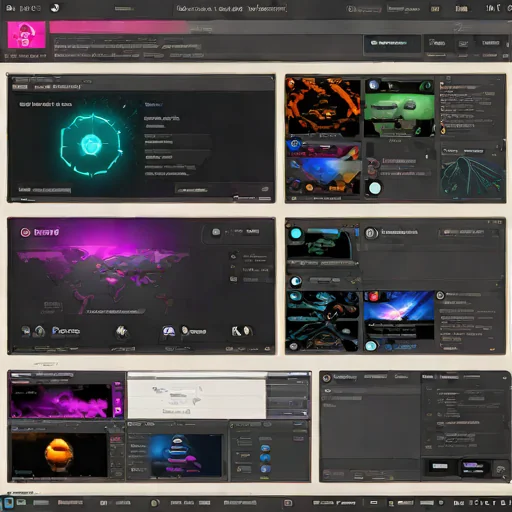The image size is (512, 512).
Task: Click the highlighted blue taskbar icon at the far left
Action: click(8, 502)
